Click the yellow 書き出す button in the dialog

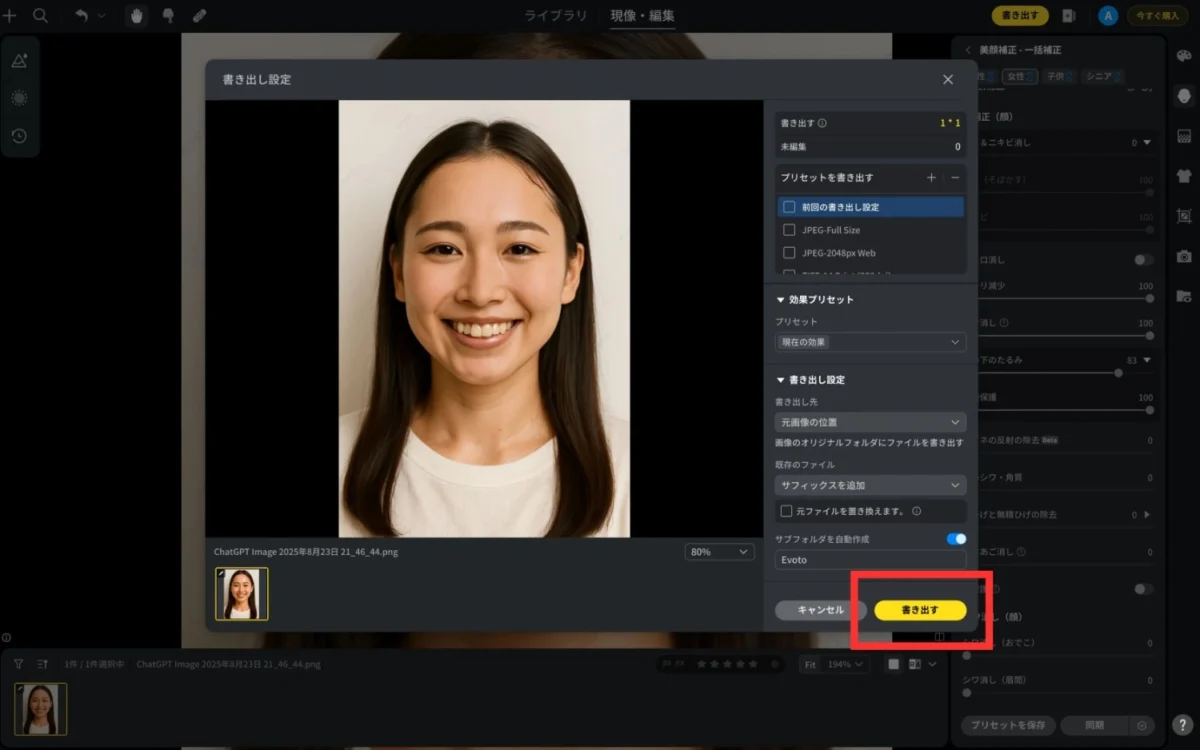(920, 610)
